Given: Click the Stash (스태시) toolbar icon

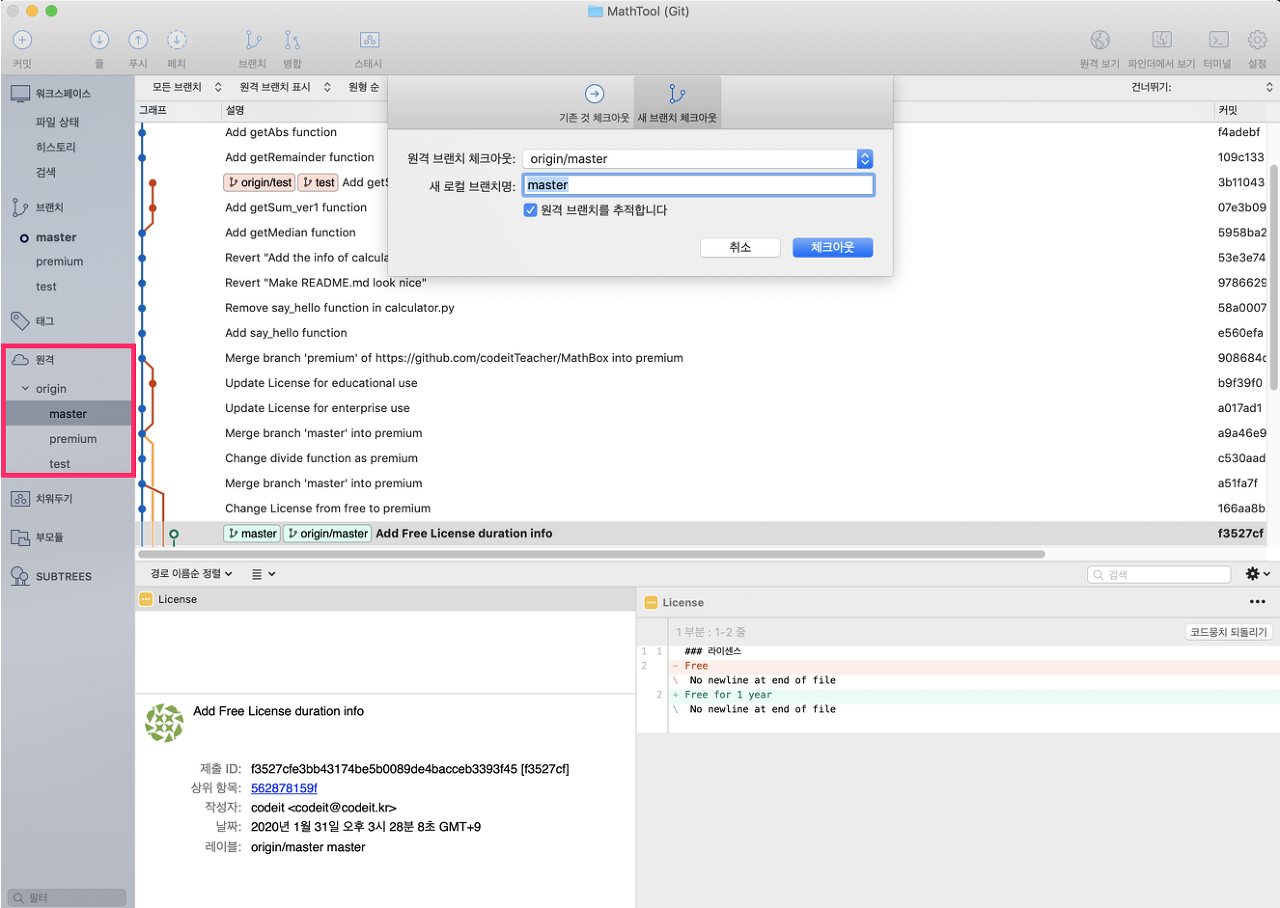Looking at the screenshot, I should (x=368, y=40).
